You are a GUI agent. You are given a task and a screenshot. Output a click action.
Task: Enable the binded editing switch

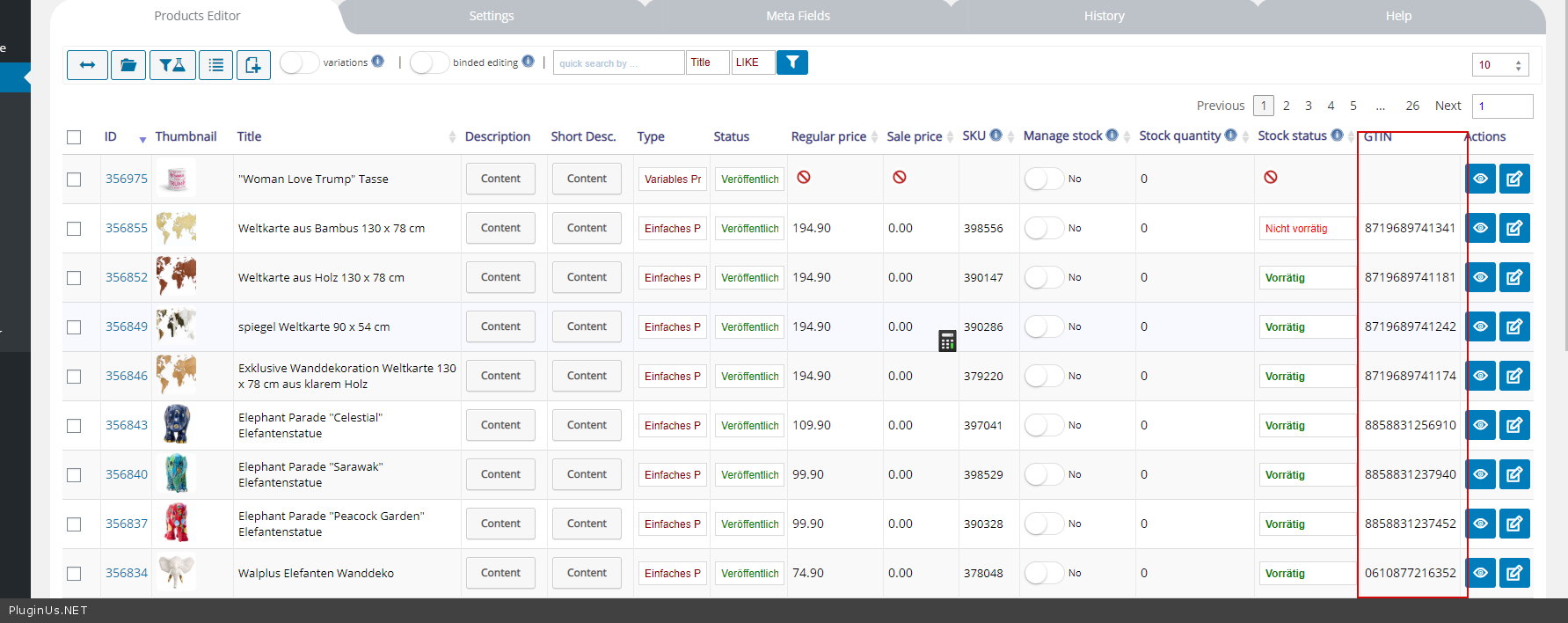(x=429, y=62)
